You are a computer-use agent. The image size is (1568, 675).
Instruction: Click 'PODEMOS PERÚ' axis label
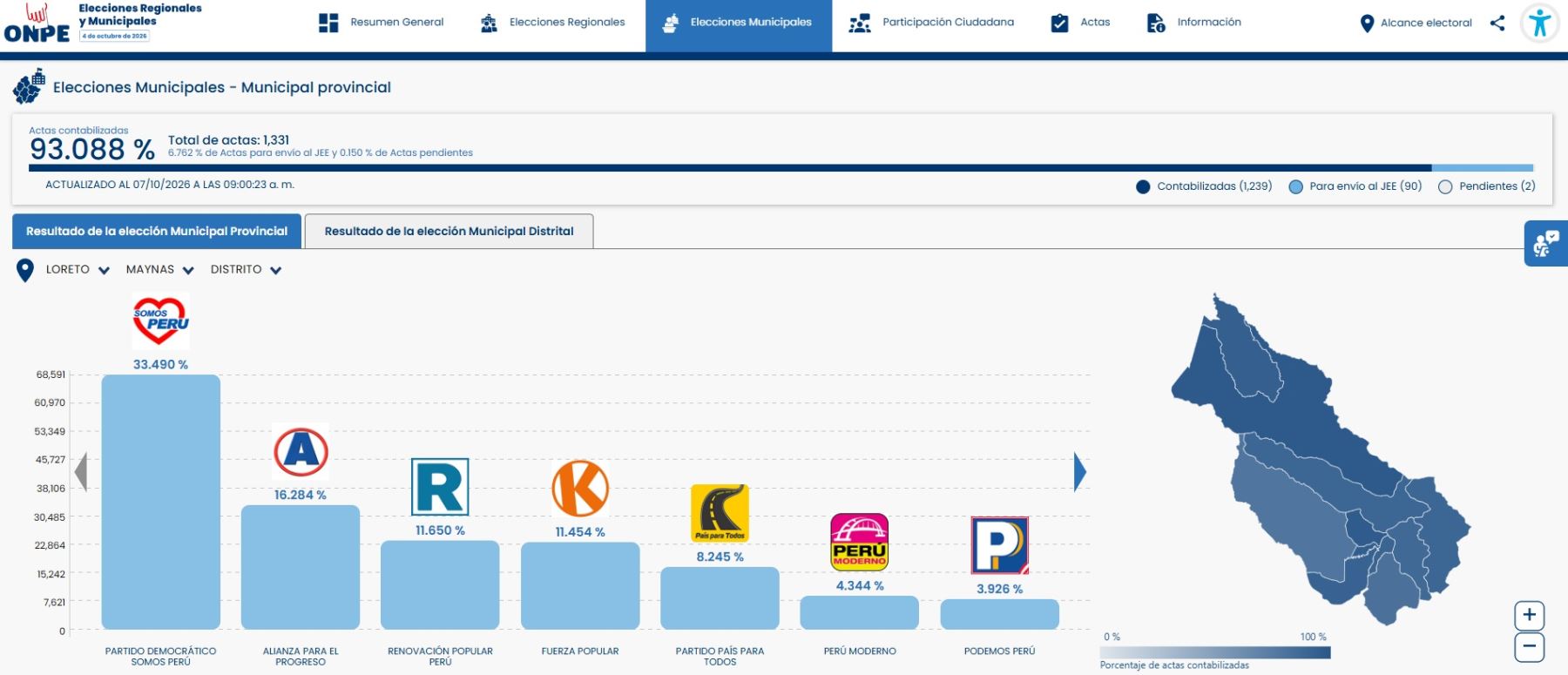pyautogui.click(x=1000, y=651)
